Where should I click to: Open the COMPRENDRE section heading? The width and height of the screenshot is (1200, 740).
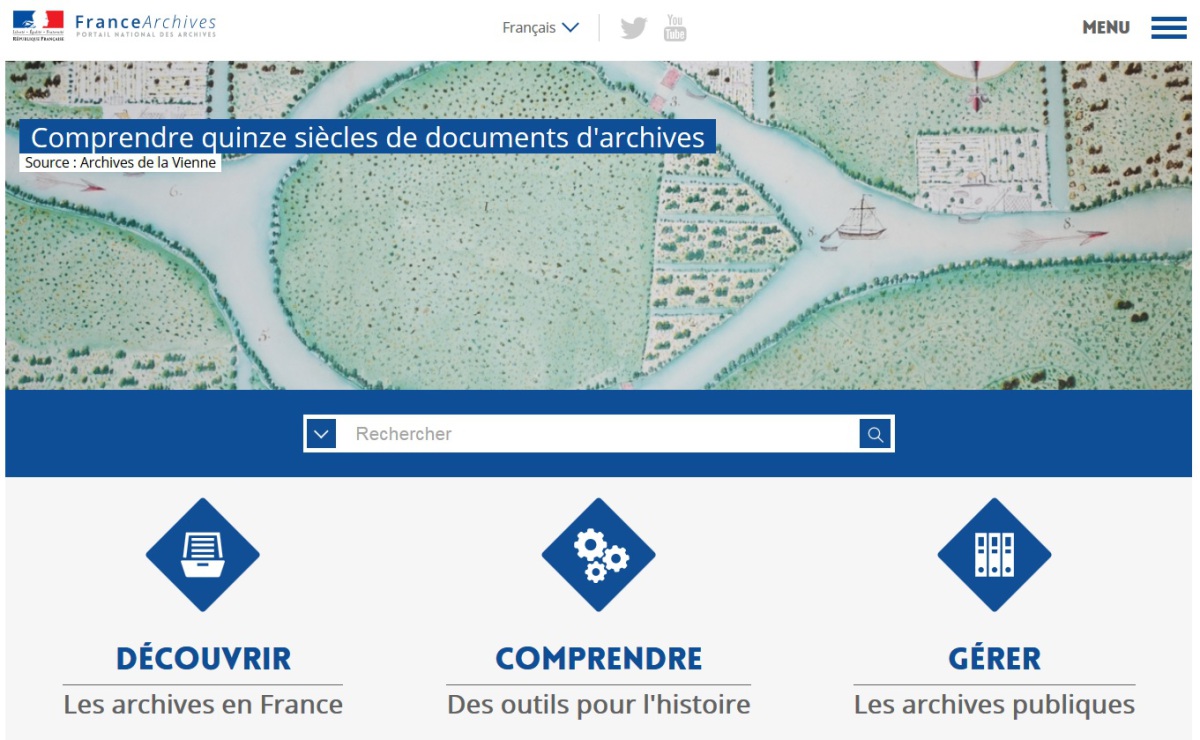click(599, 659)
